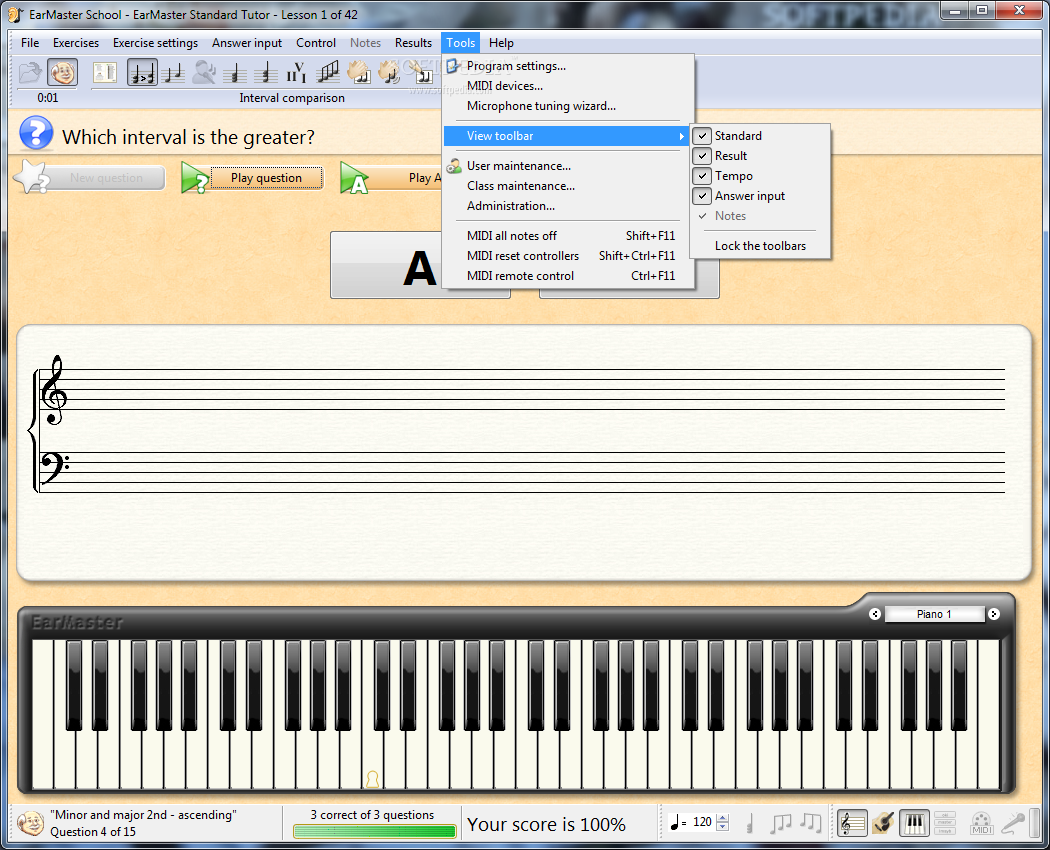
Task: Select the microphone input icon
Action: tap(1012, 823)
